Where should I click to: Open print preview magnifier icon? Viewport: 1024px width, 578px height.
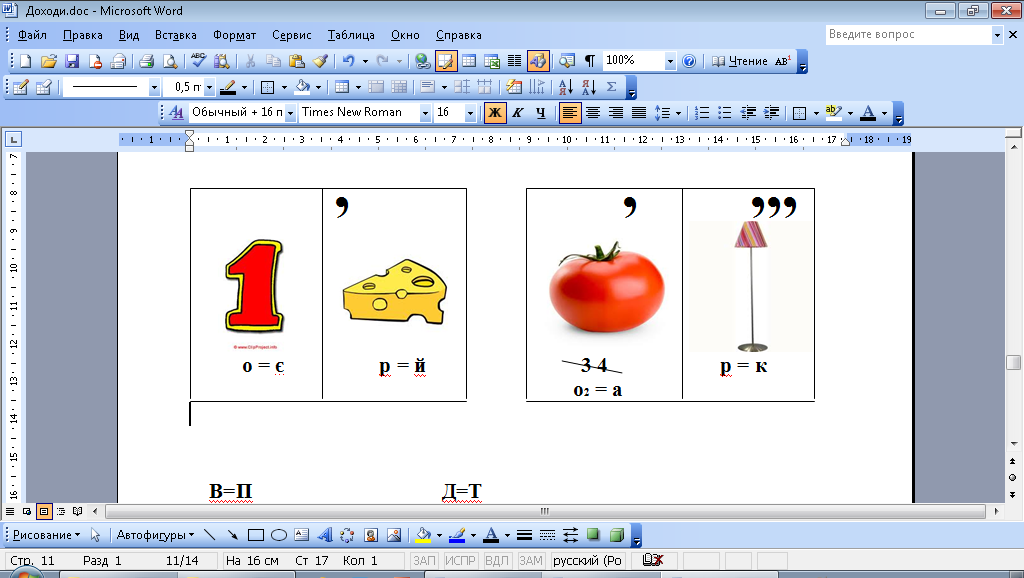click(170, 61)
